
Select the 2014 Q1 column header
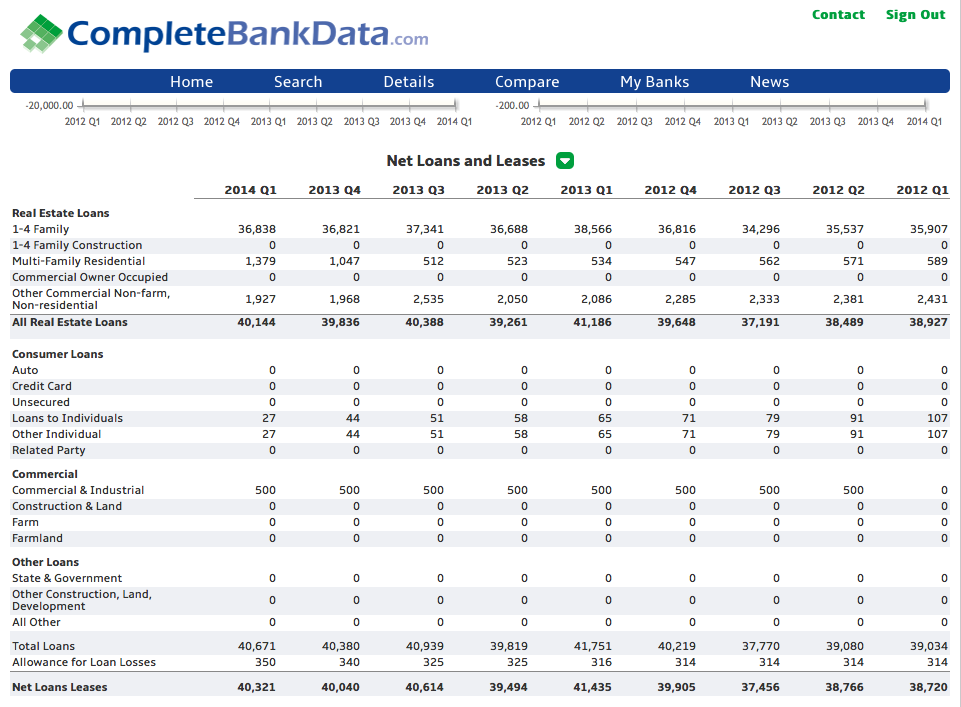click(250, 190)
